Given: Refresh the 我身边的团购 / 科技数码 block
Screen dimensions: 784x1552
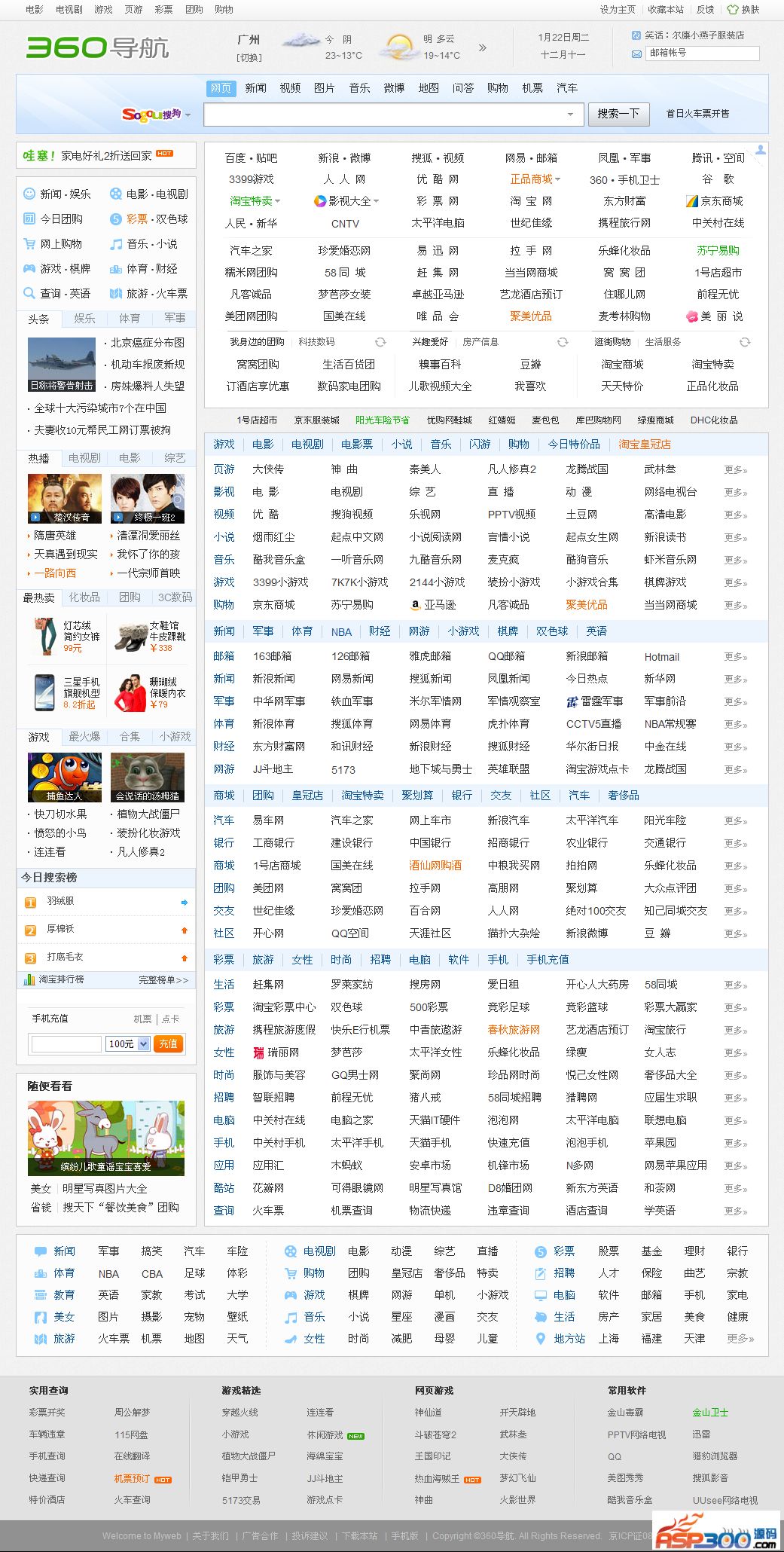Looking at the screenshot, I should [380, 342].
